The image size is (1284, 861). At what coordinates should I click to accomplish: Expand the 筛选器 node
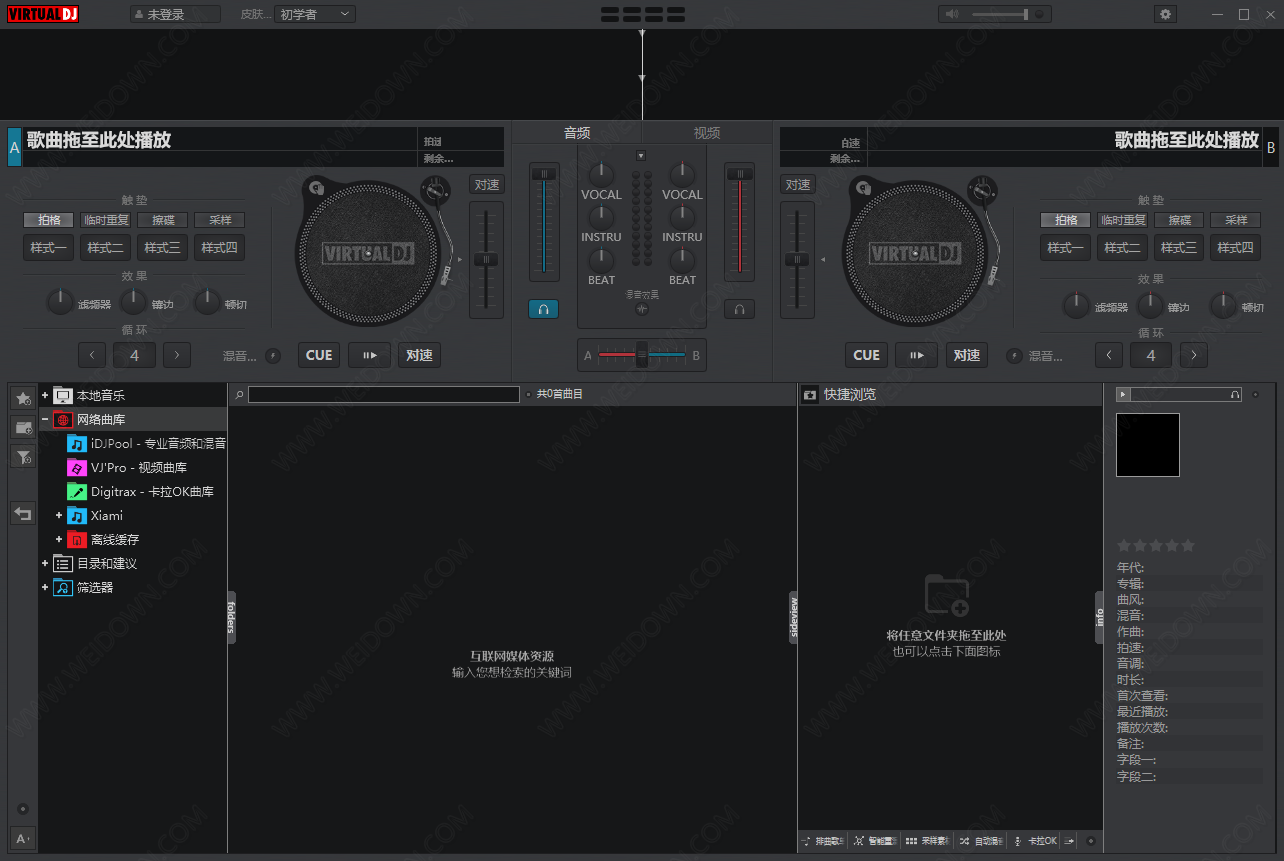coord(45,587)
